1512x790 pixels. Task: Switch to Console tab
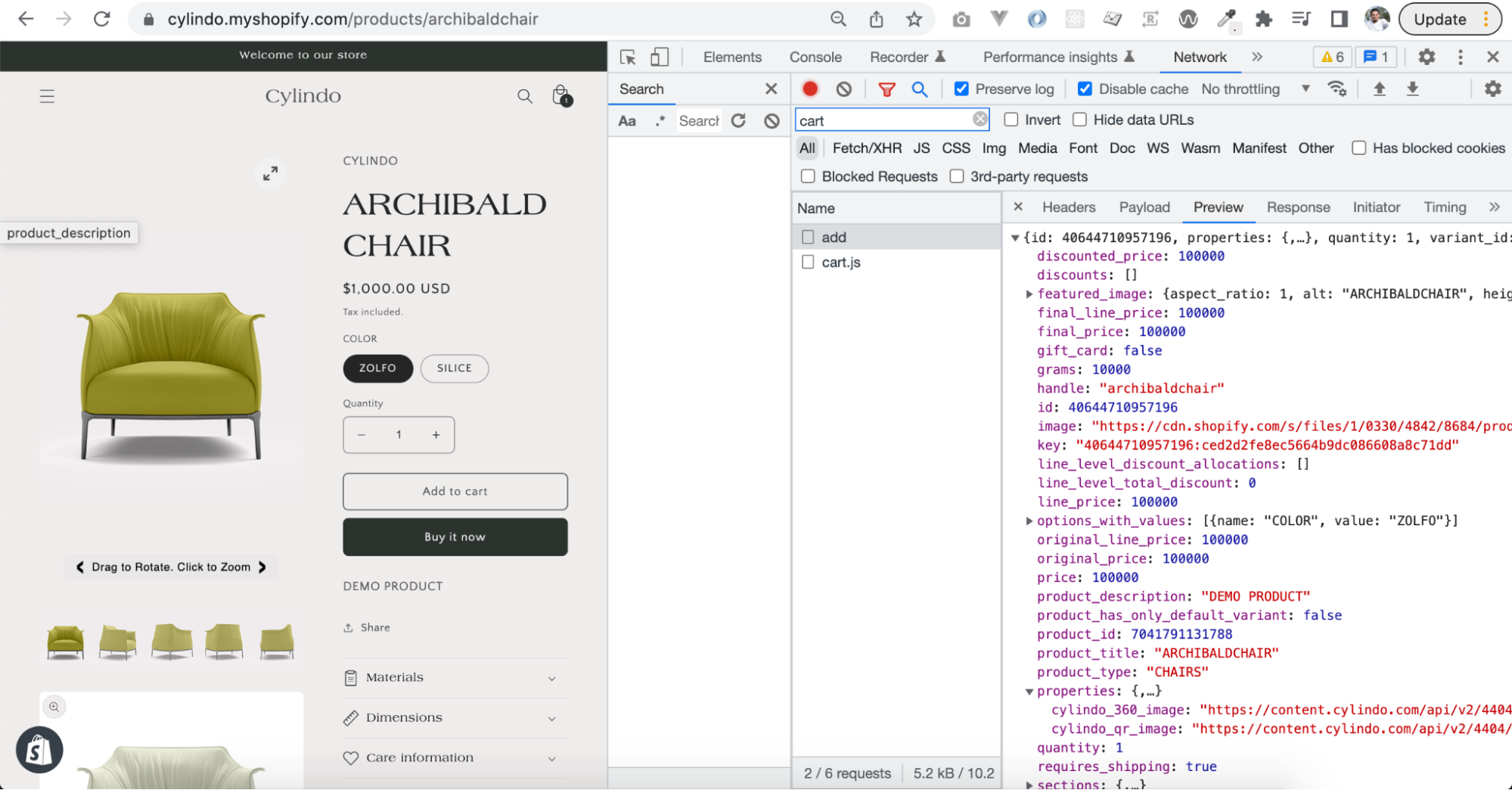click(815, 57)
